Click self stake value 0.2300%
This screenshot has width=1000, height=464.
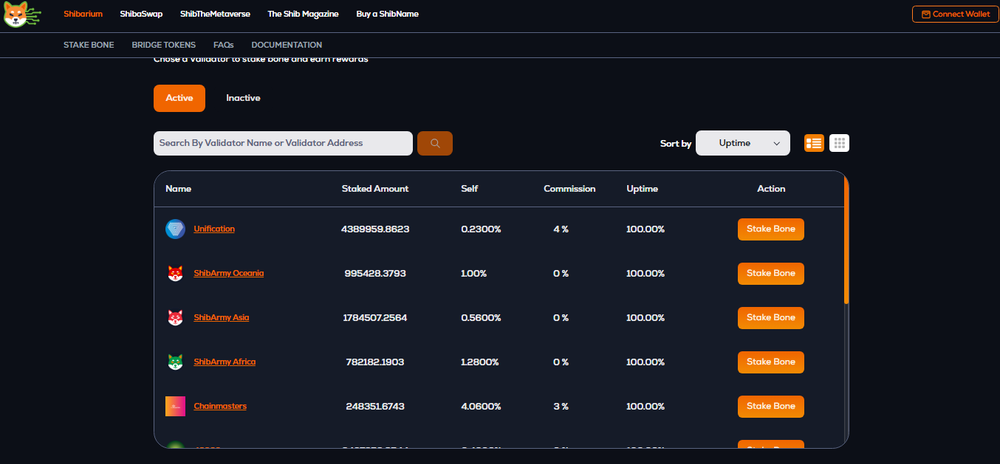pyautogui.click(x=481, y=229)
